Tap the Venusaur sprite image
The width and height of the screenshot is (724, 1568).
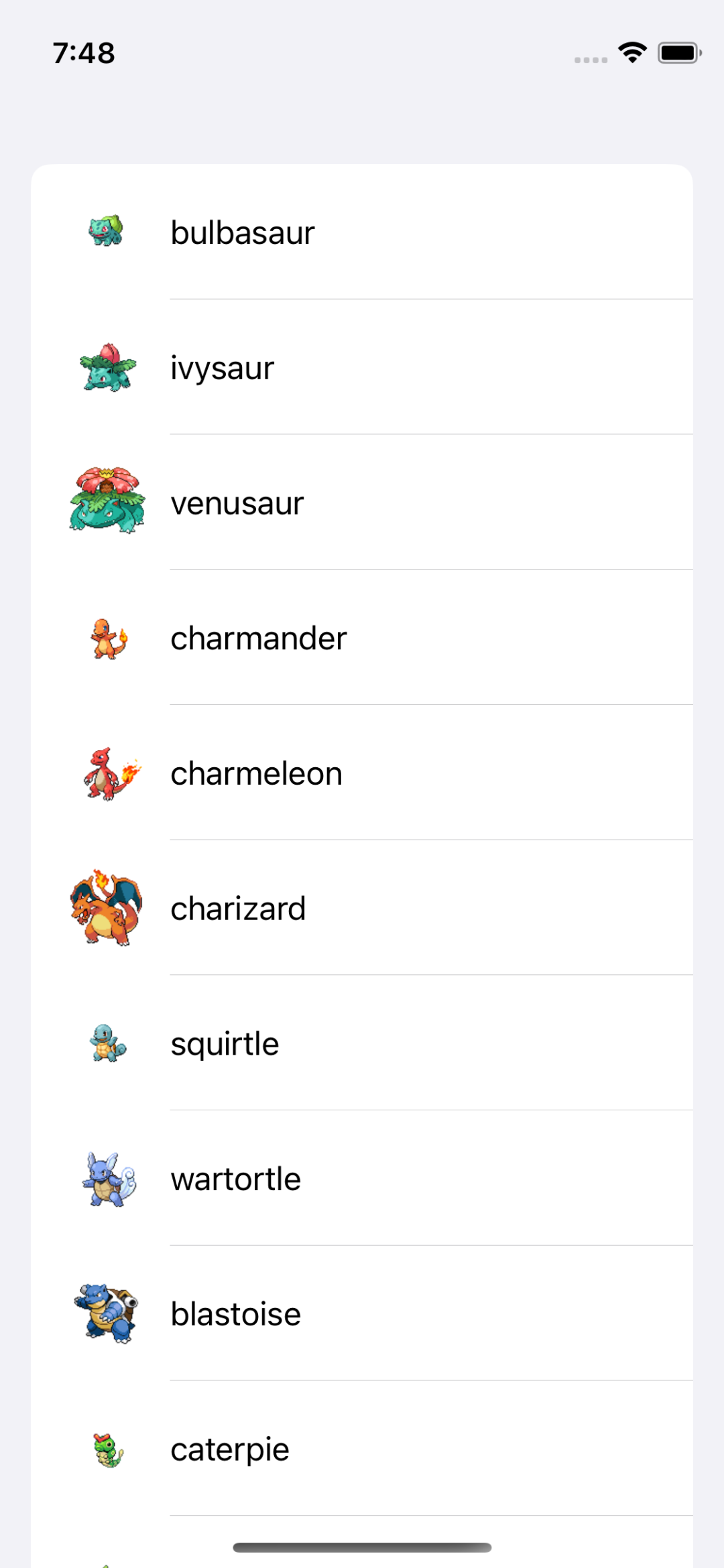pos(107,501)
